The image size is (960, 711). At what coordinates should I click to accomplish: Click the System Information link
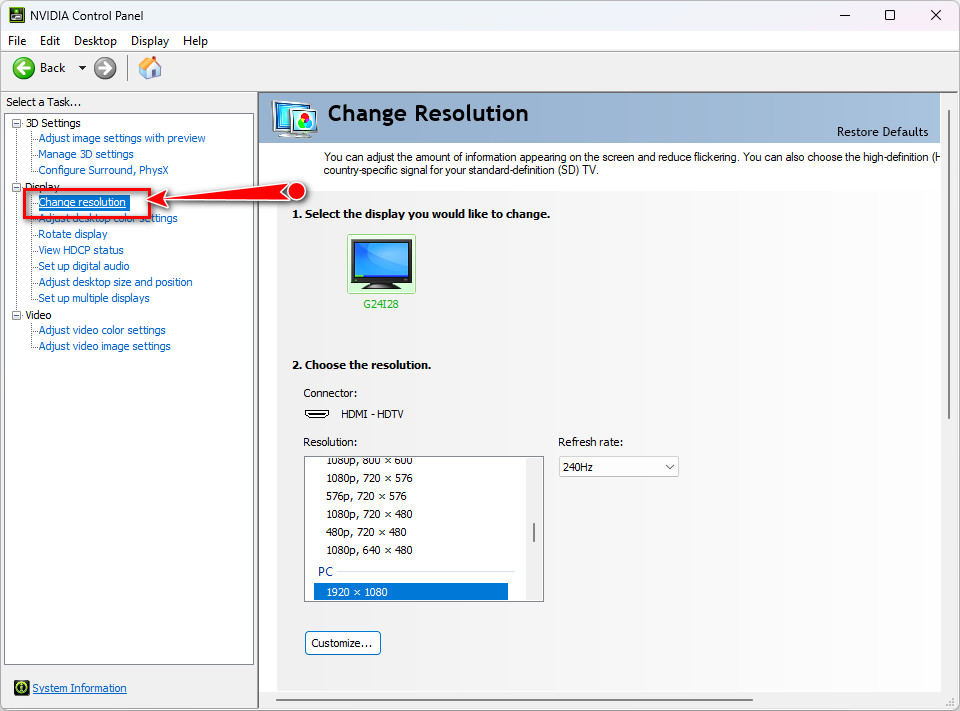(80, 688)
